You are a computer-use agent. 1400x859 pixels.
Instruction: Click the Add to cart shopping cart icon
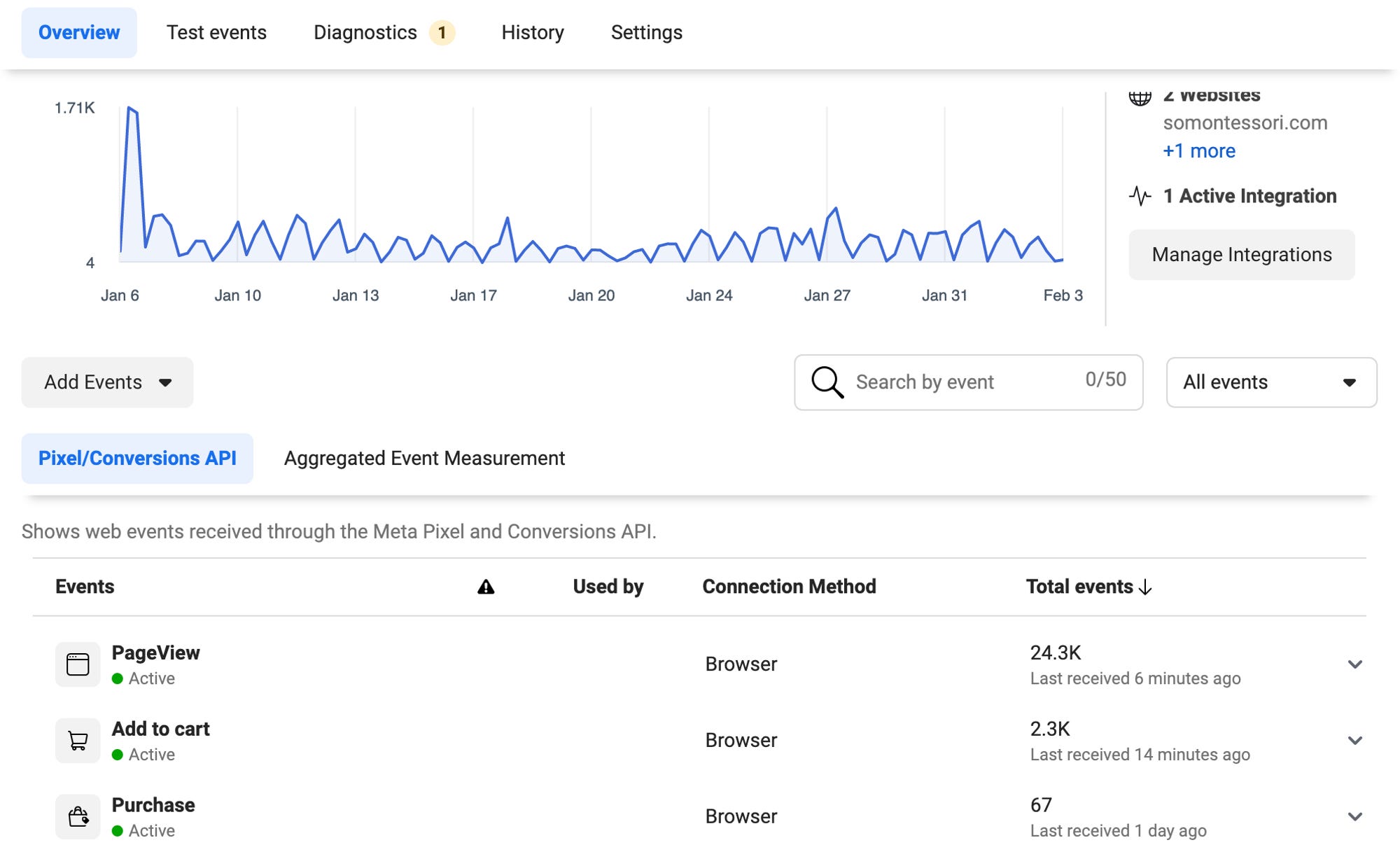(78, 740)
